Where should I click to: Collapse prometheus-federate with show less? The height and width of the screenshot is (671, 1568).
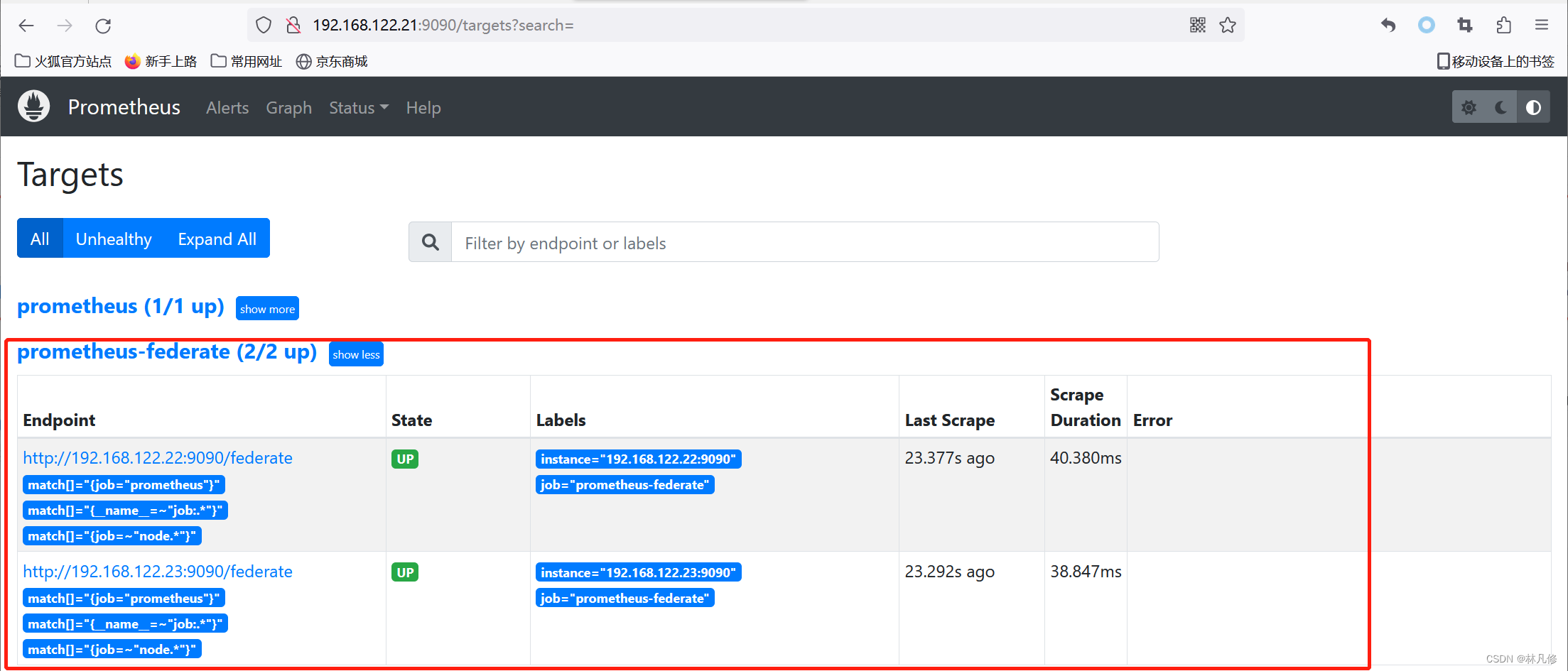[356, 354]
